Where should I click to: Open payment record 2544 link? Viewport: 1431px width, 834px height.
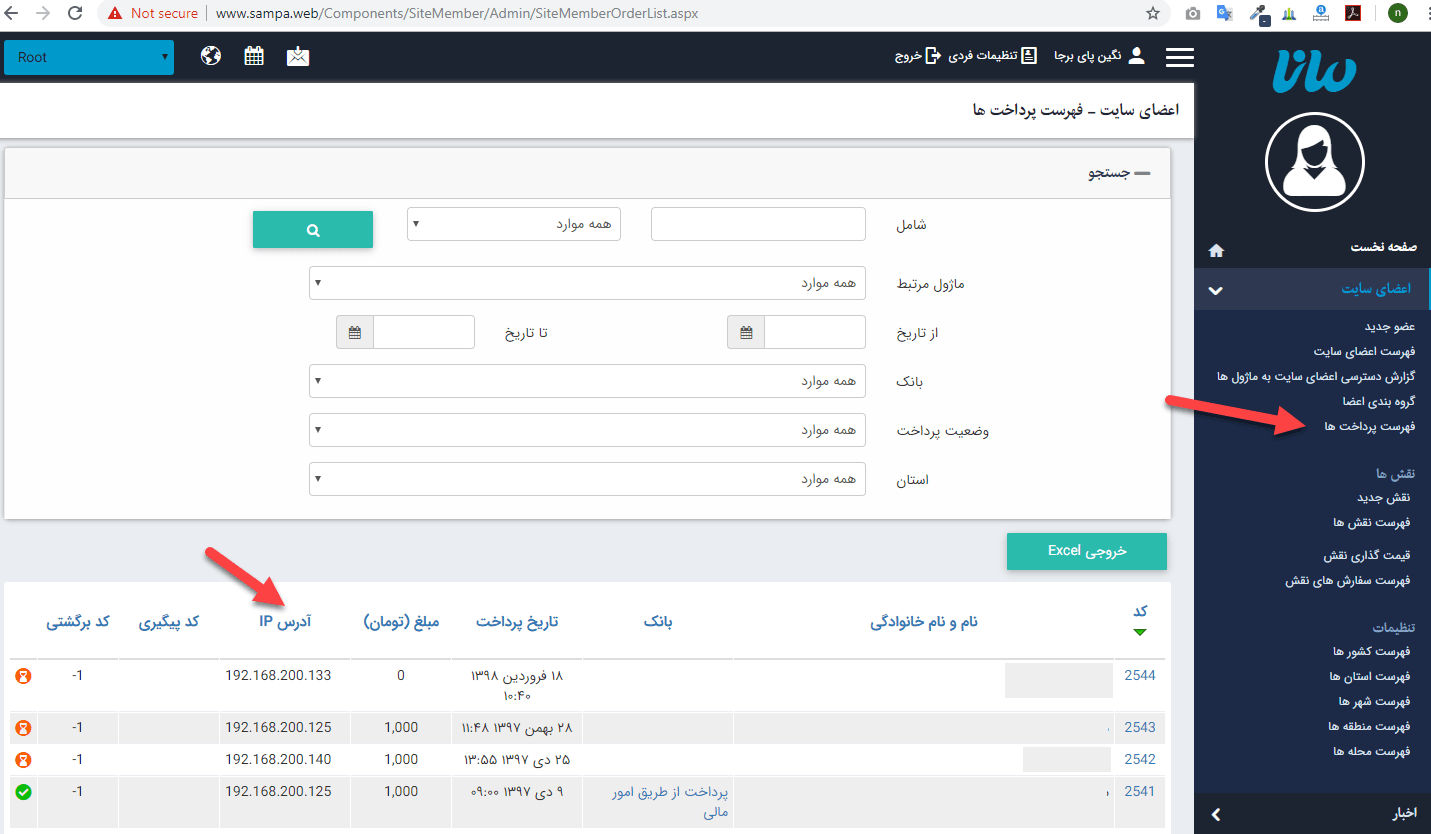[1138, 675]
